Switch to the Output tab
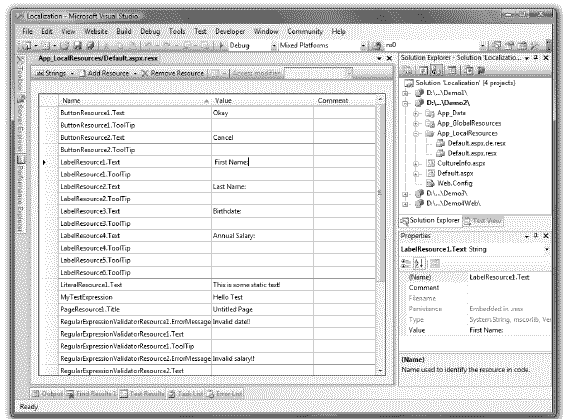Image resolution: width=563 pixels, height=419 pixels. [x=47, y=394]
